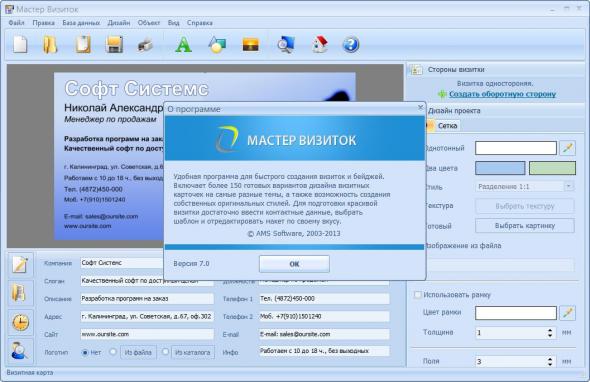Viewport: 590px width, 382px height.
Task: Click the blue Два цвета color swatch
Action: [x=500, y=168]
